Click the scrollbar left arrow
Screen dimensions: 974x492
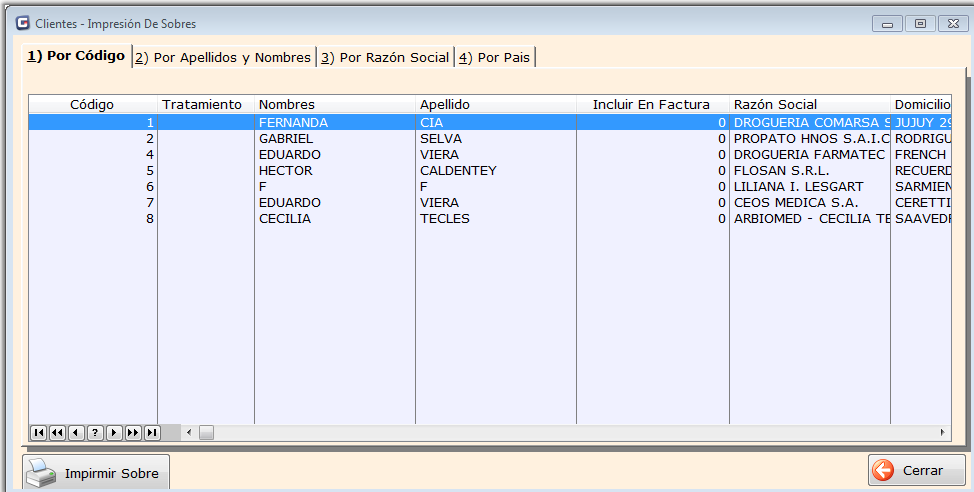(189, 432)
